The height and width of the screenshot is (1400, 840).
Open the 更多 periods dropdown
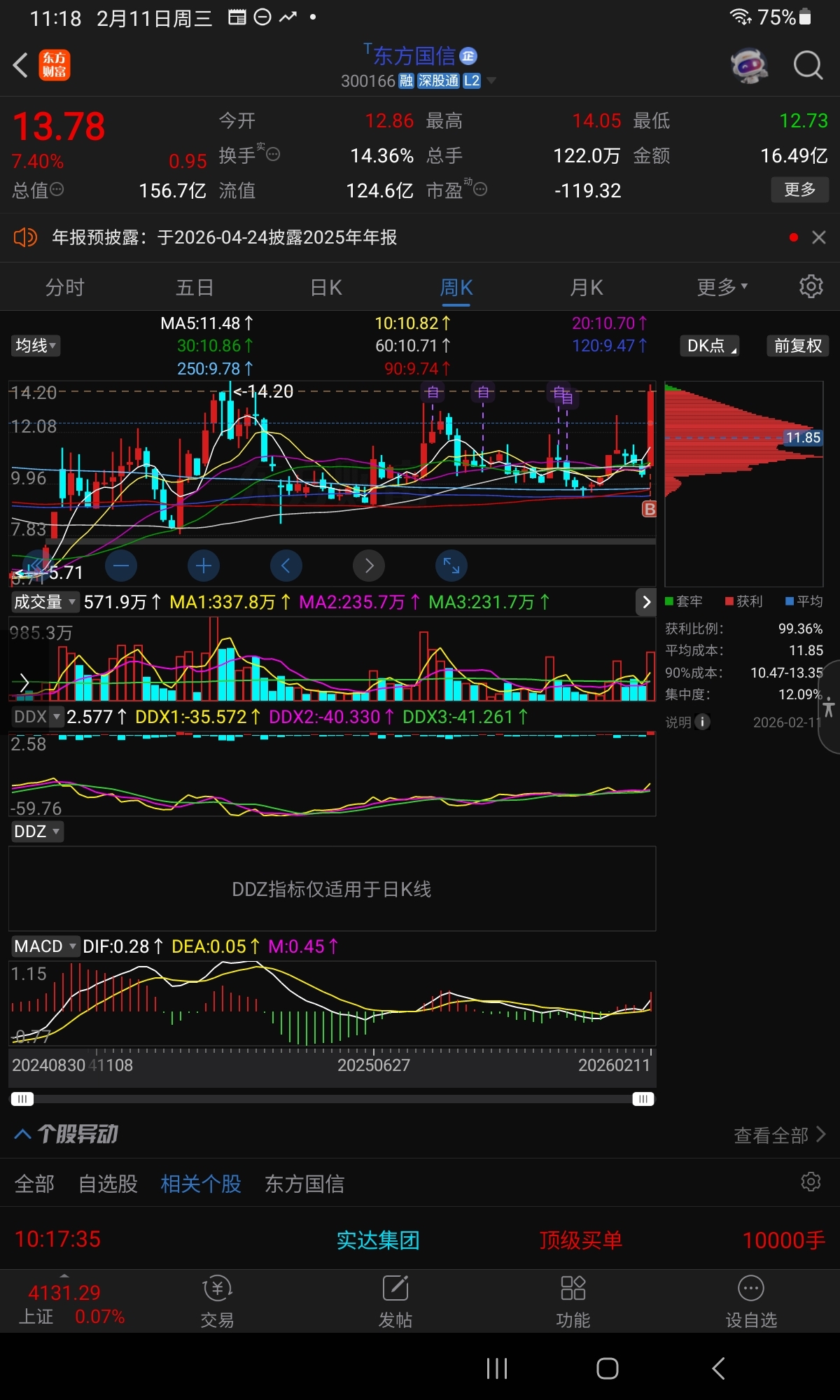click(722, 287)
